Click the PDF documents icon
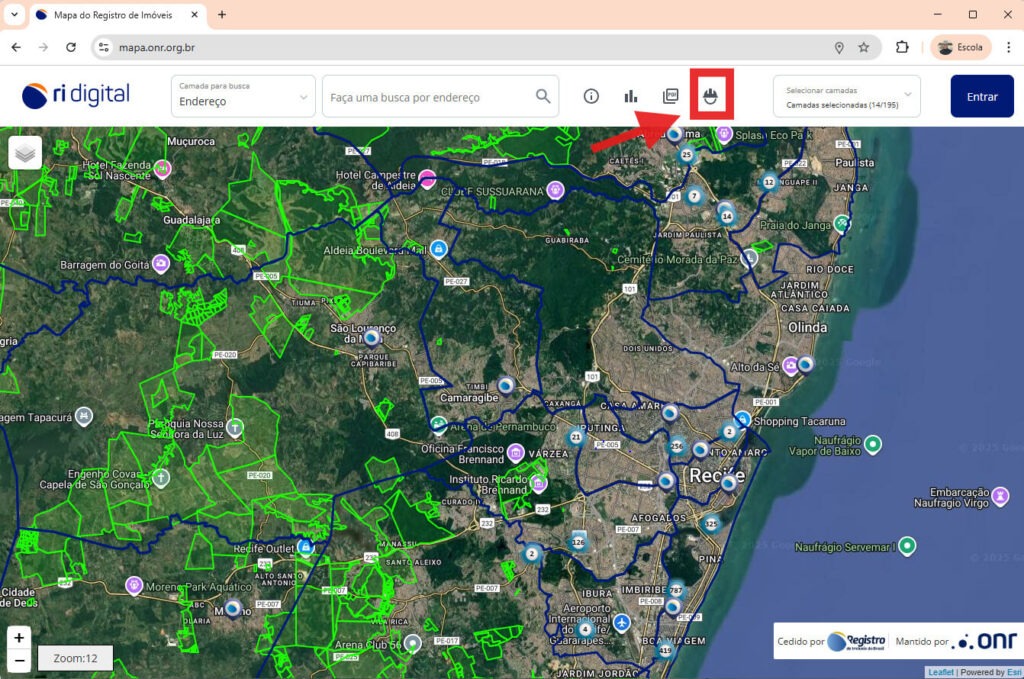Screen dimensions: 1024x679 coord(671,97)
